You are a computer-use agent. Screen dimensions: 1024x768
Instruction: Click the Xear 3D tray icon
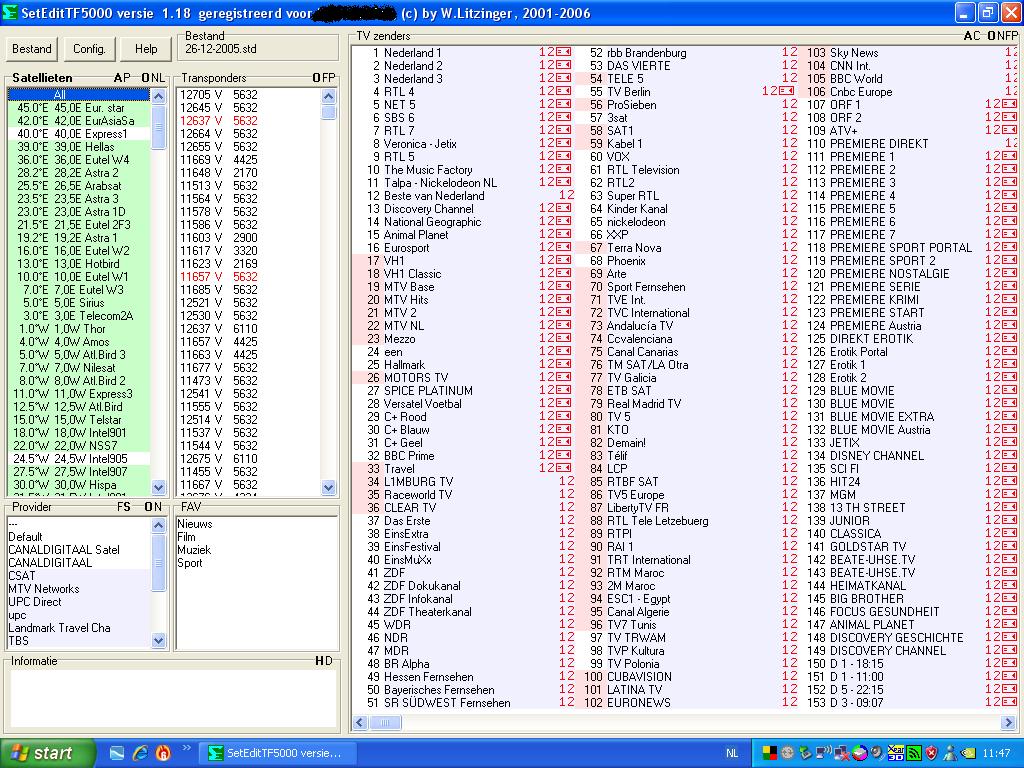[895, 753]
